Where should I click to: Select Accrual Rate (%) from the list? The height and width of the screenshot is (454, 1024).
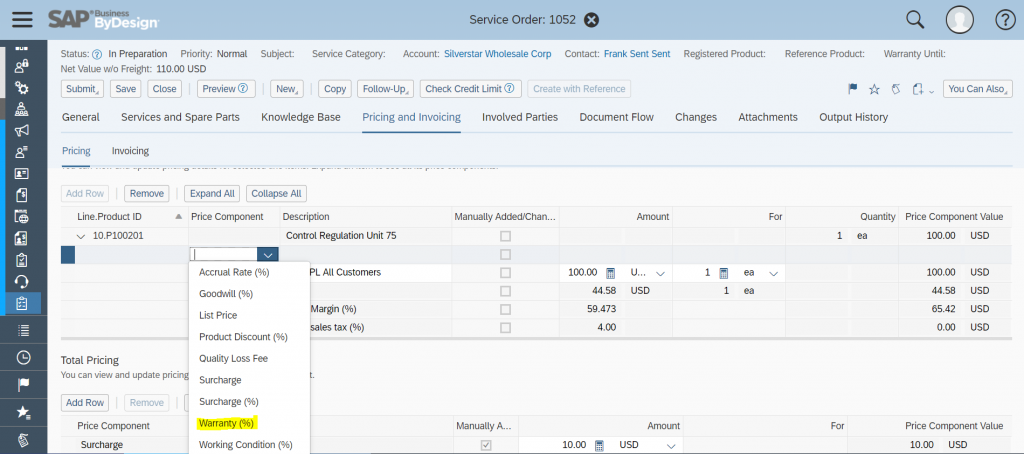pos(234,272)
